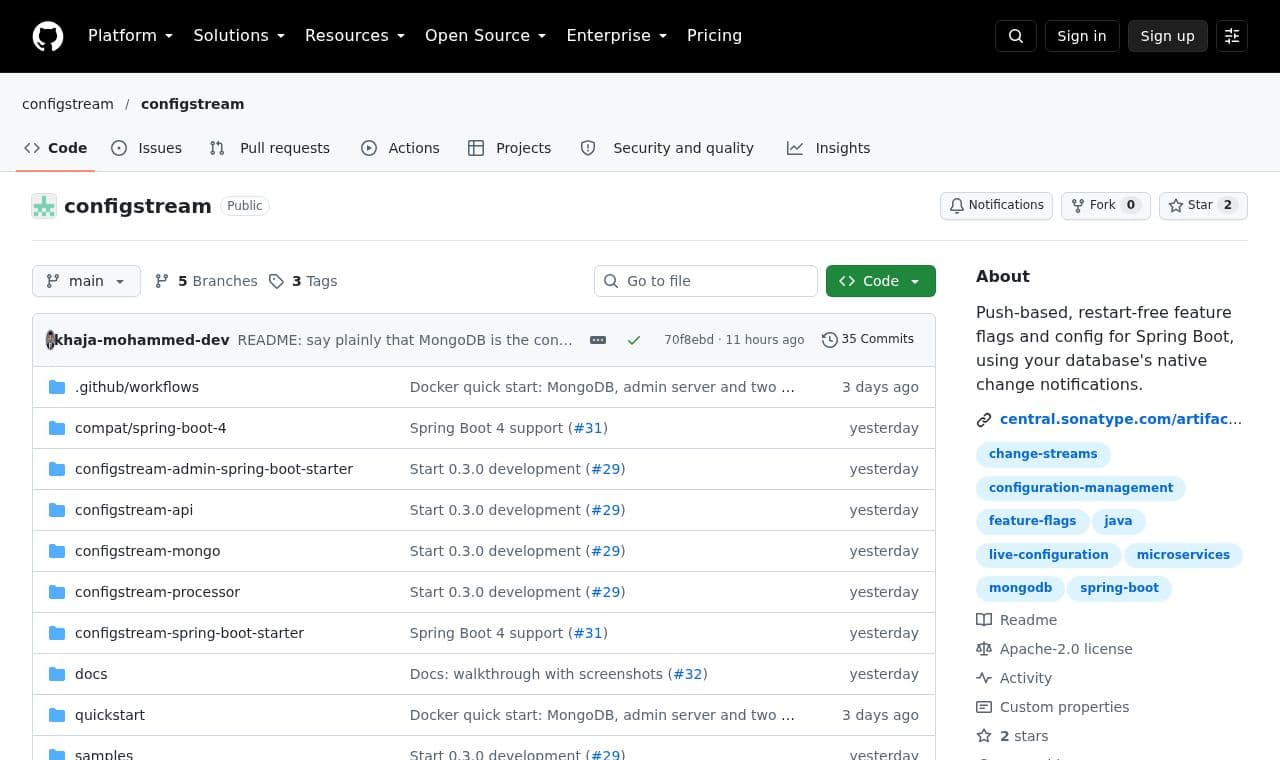Open appearance settings icon in header

(x=1232, y=36)
